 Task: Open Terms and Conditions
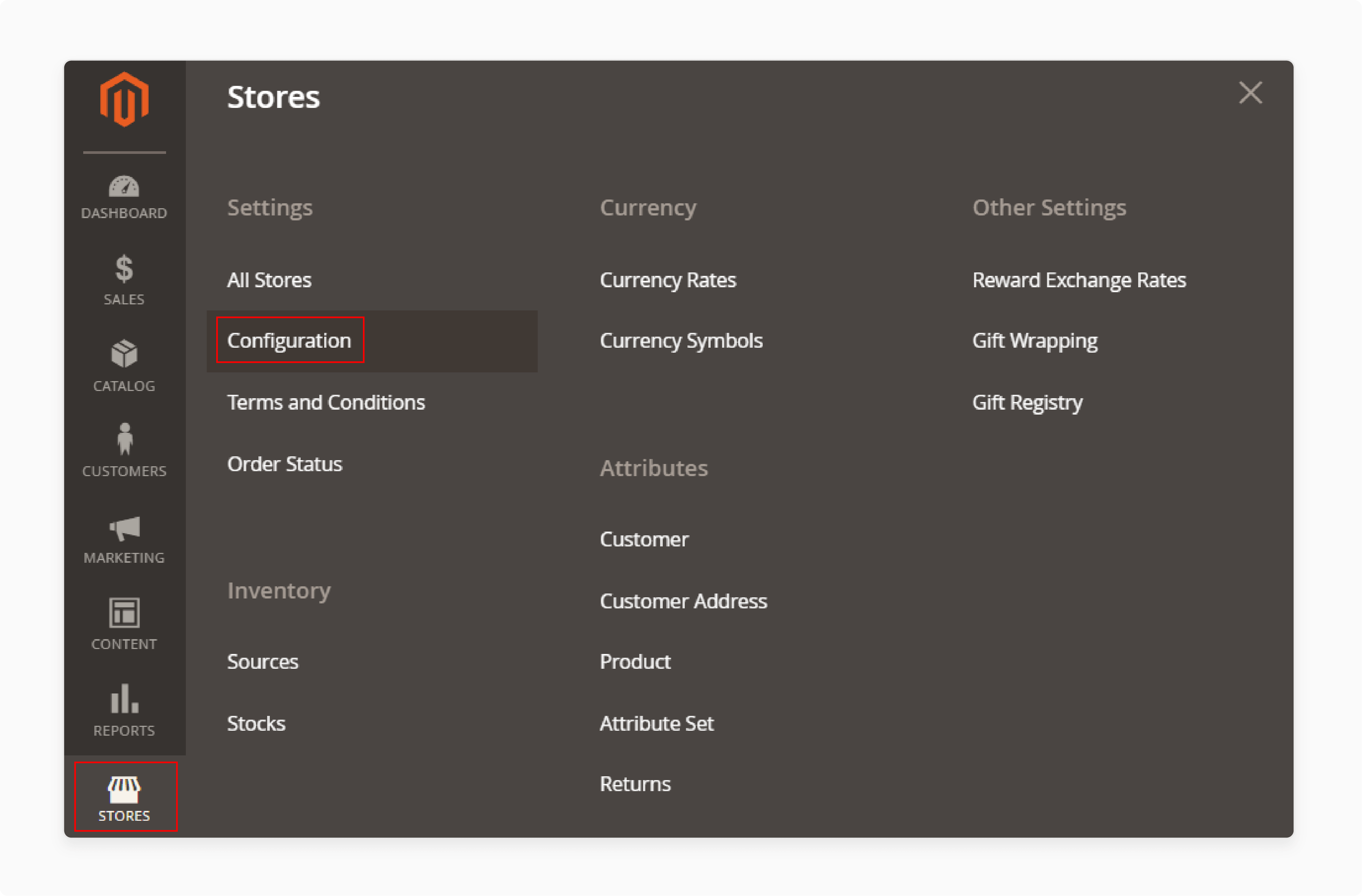tap(326, 403)
